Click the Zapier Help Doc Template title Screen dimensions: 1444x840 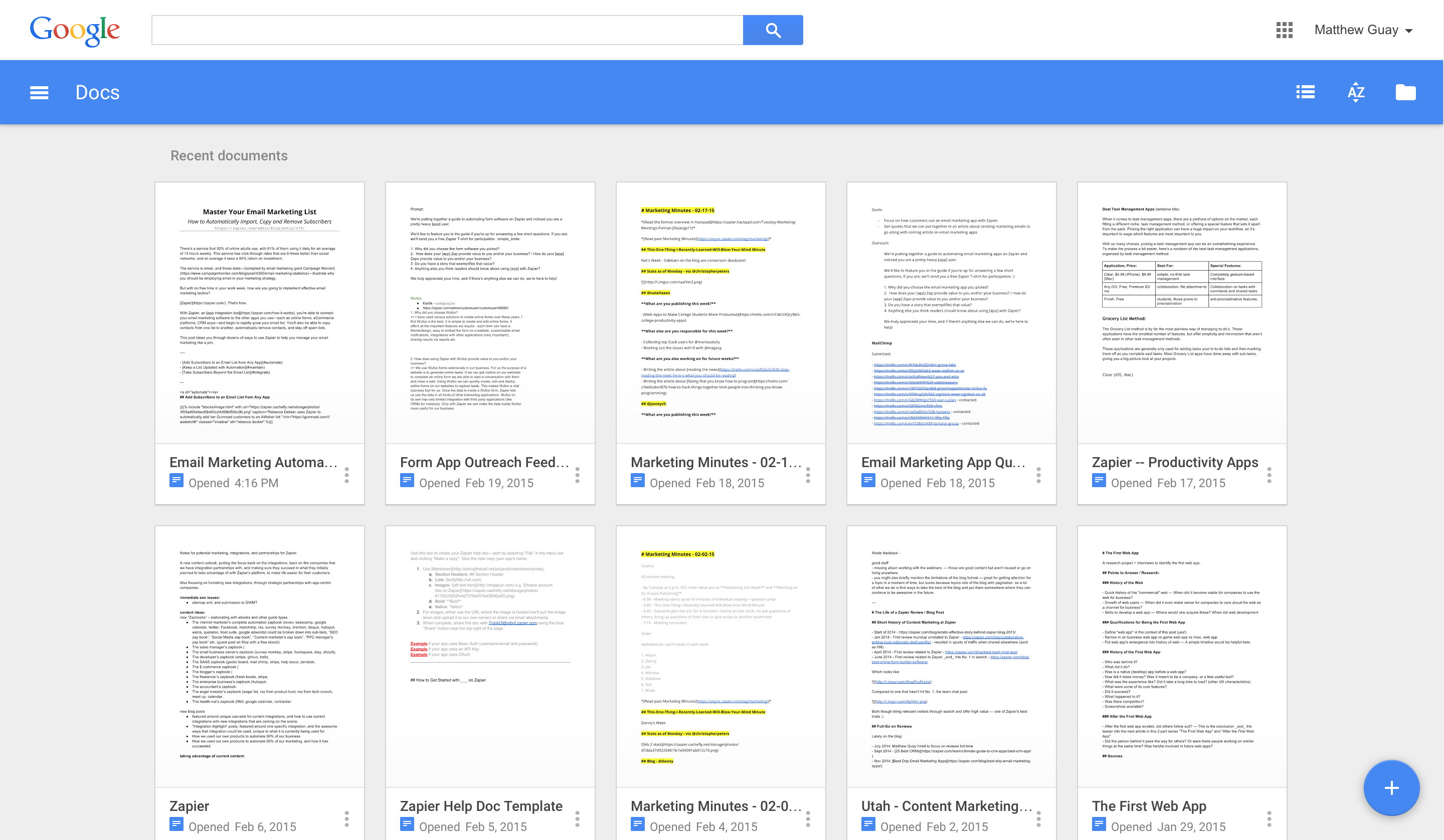point(481,806)
